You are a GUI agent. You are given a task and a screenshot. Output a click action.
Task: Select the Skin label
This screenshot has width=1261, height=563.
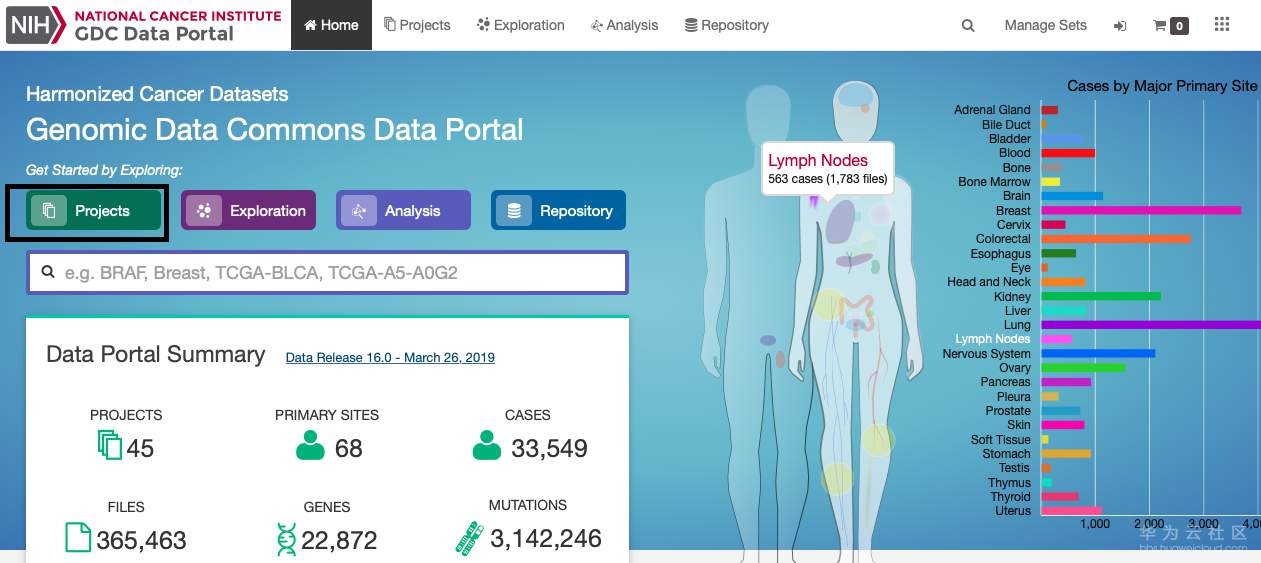(x=1019, y=425)
